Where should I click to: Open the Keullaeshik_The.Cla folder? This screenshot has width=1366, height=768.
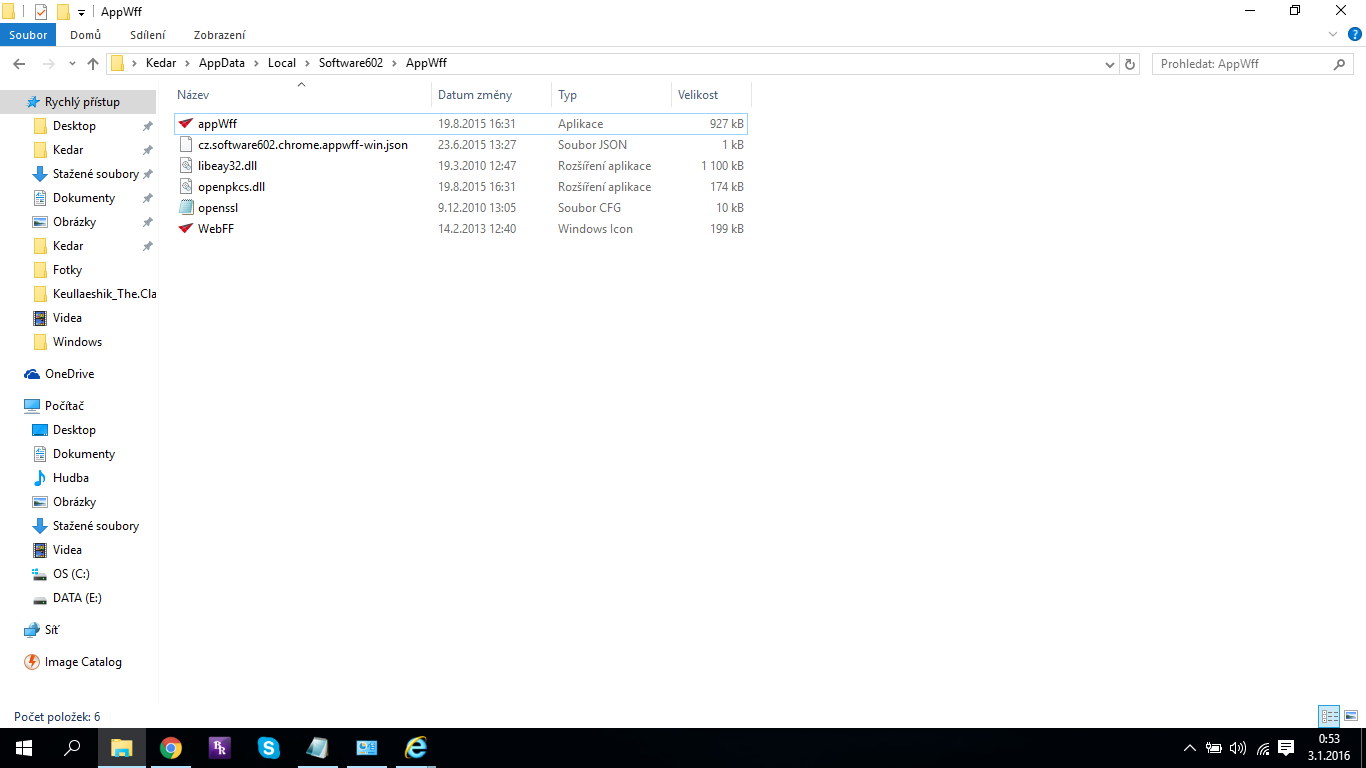coord(104,294)
